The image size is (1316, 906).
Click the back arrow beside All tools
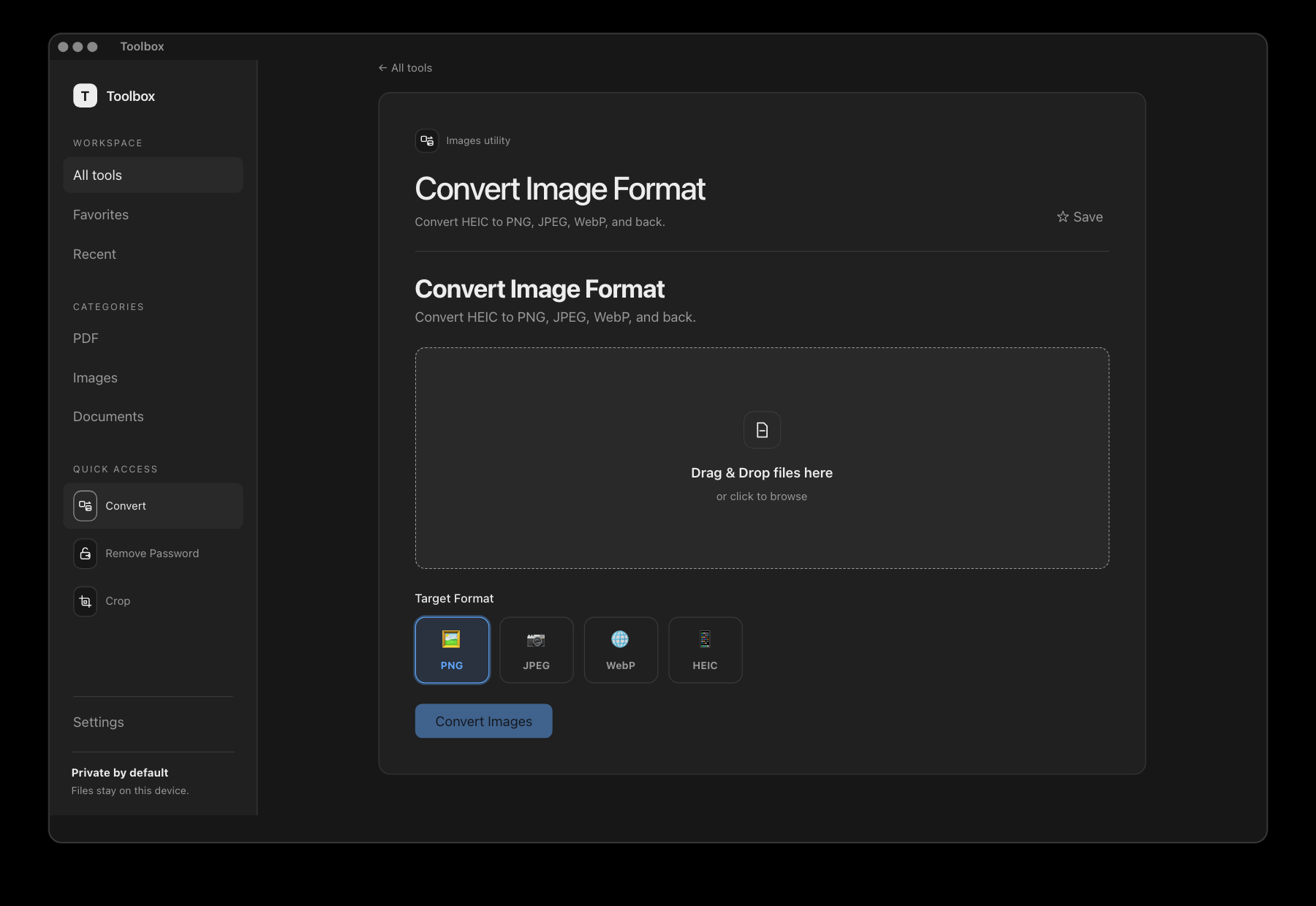(x=382, y=68)
